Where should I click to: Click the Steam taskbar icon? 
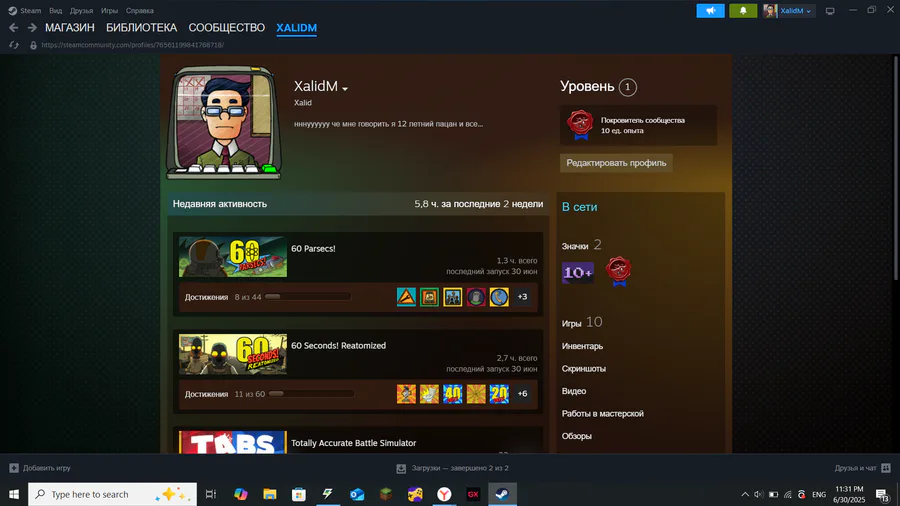(x=502, y=494)
